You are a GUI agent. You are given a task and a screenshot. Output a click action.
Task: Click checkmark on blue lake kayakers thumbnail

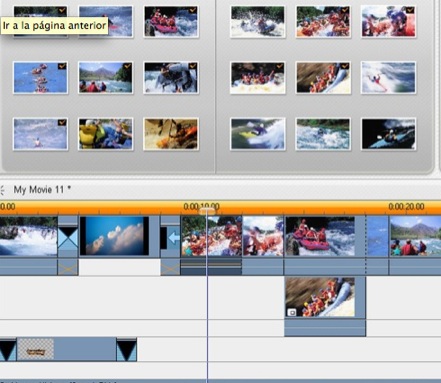point(62,67)
